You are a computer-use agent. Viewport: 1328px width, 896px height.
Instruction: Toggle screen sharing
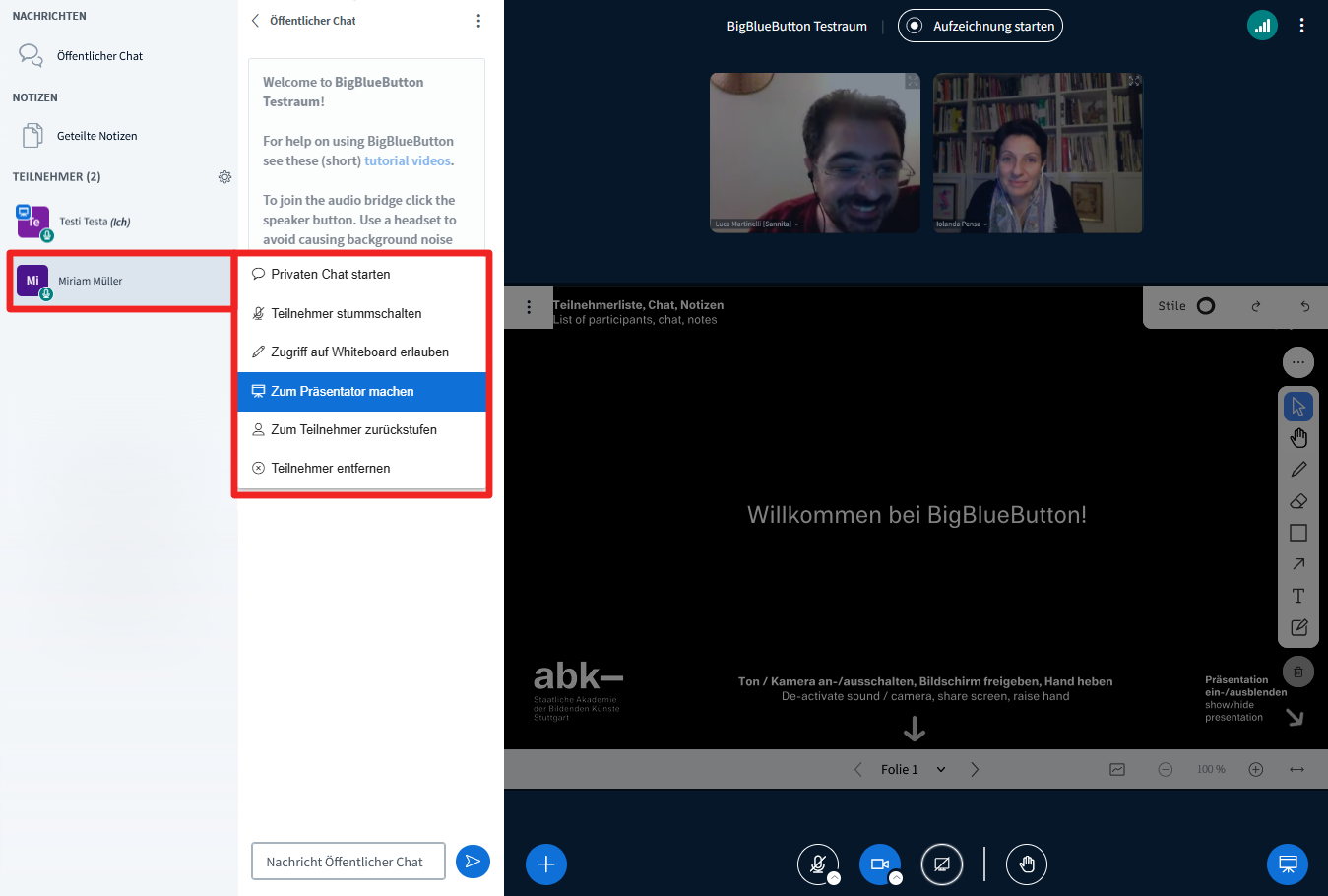coord(942,864)
